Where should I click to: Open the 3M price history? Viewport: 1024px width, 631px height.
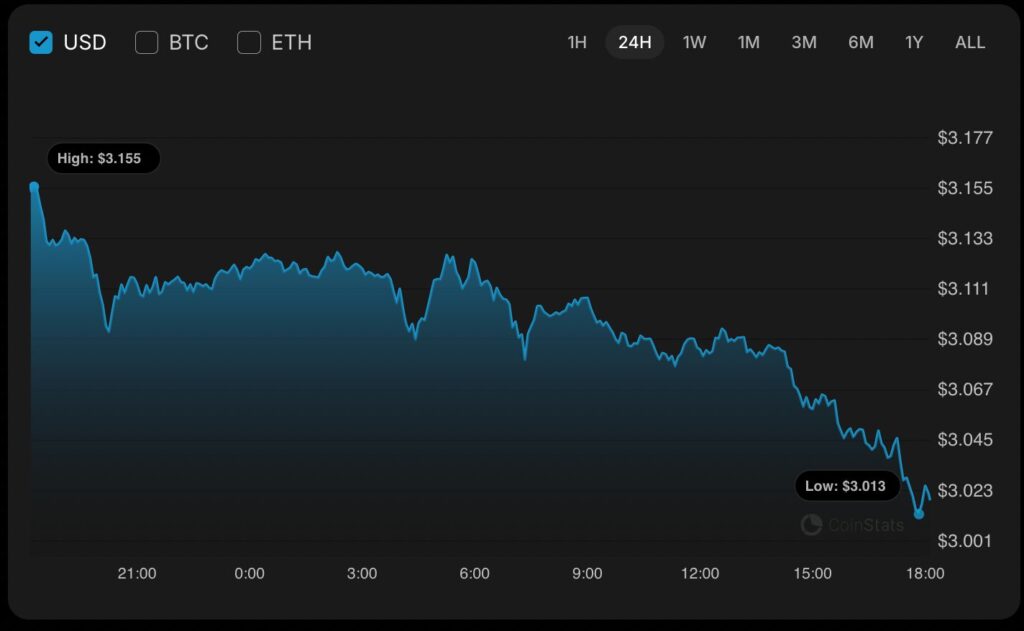click(803, 42)
